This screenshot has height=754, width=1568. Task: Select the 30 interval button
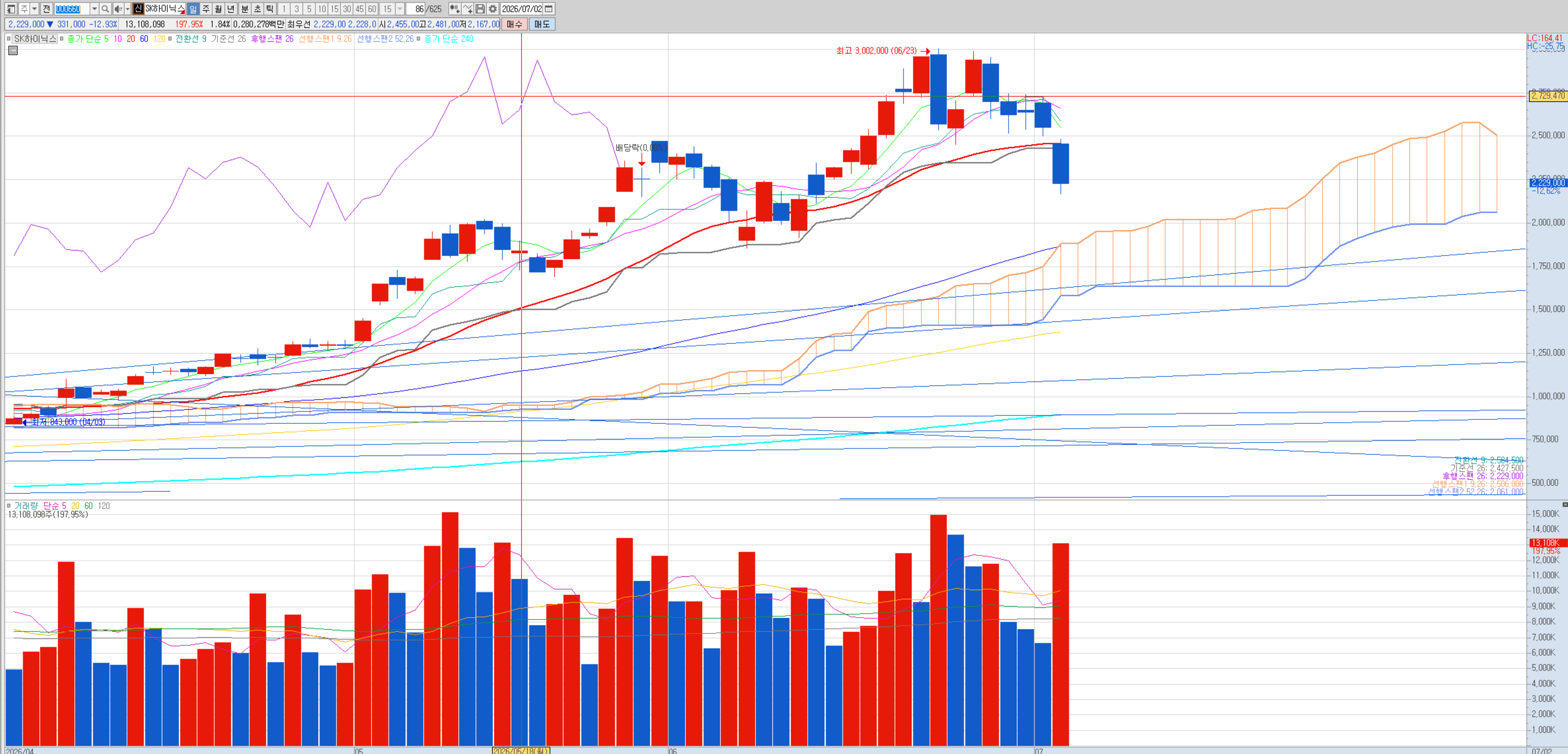point(347,8)
